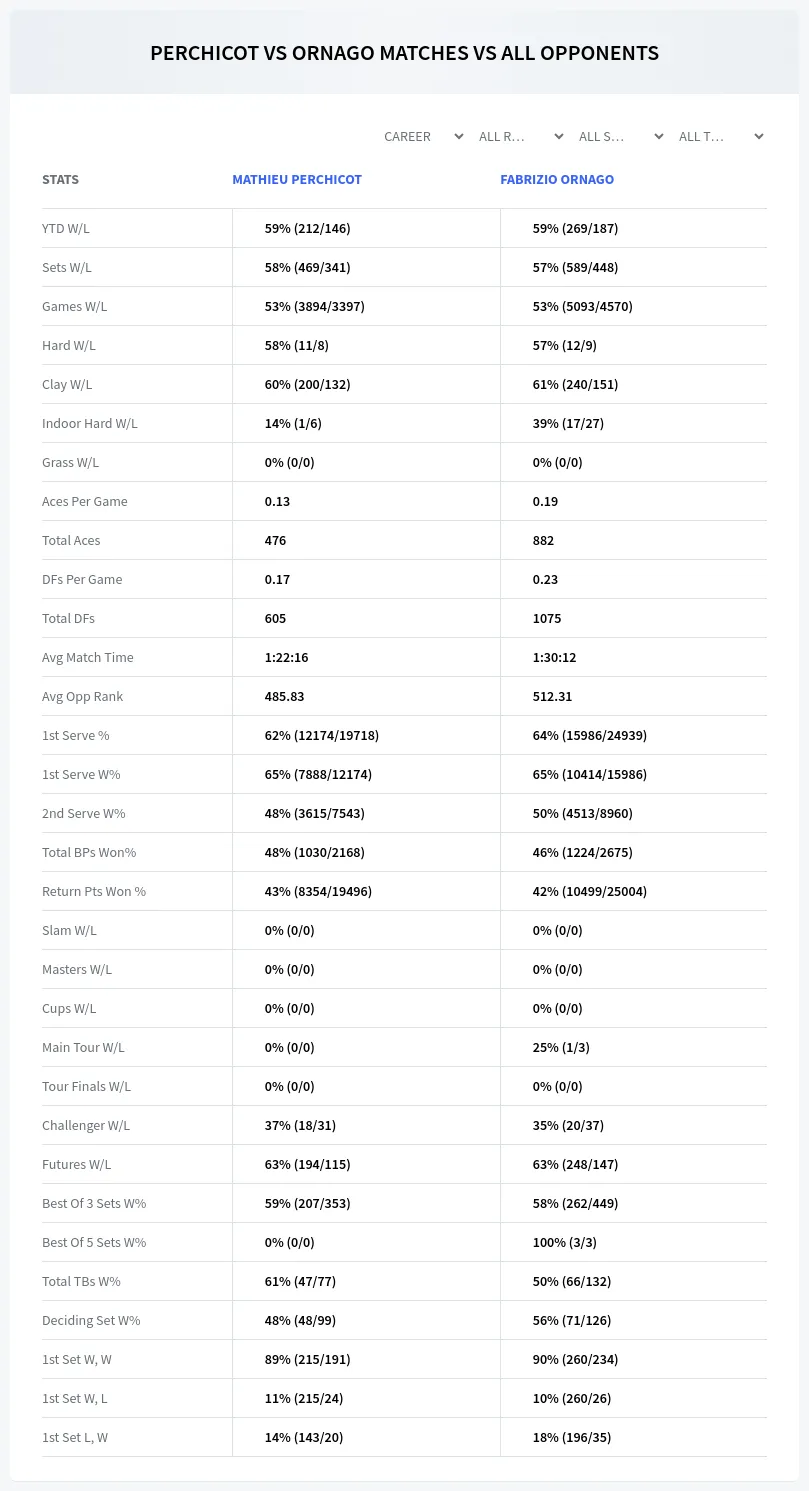Open the ALL S... surfaces dropdown
809x1491 pixels.
[620, 136]
